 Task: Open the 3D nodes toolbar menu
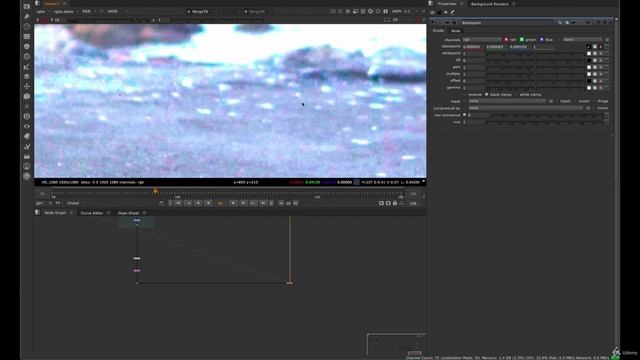click(x=27, y=96)
